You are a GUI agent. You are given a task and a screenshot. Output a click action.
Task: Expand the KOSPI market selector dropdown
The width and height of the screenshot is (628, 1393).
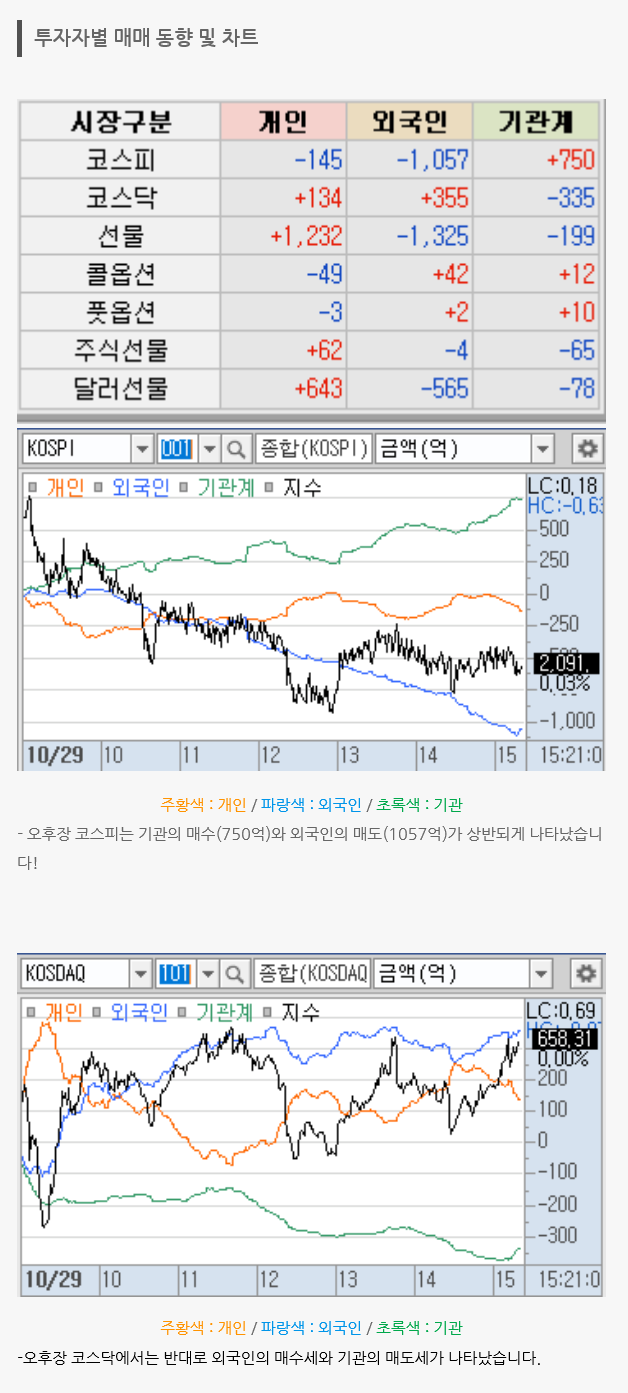point(142,449)
